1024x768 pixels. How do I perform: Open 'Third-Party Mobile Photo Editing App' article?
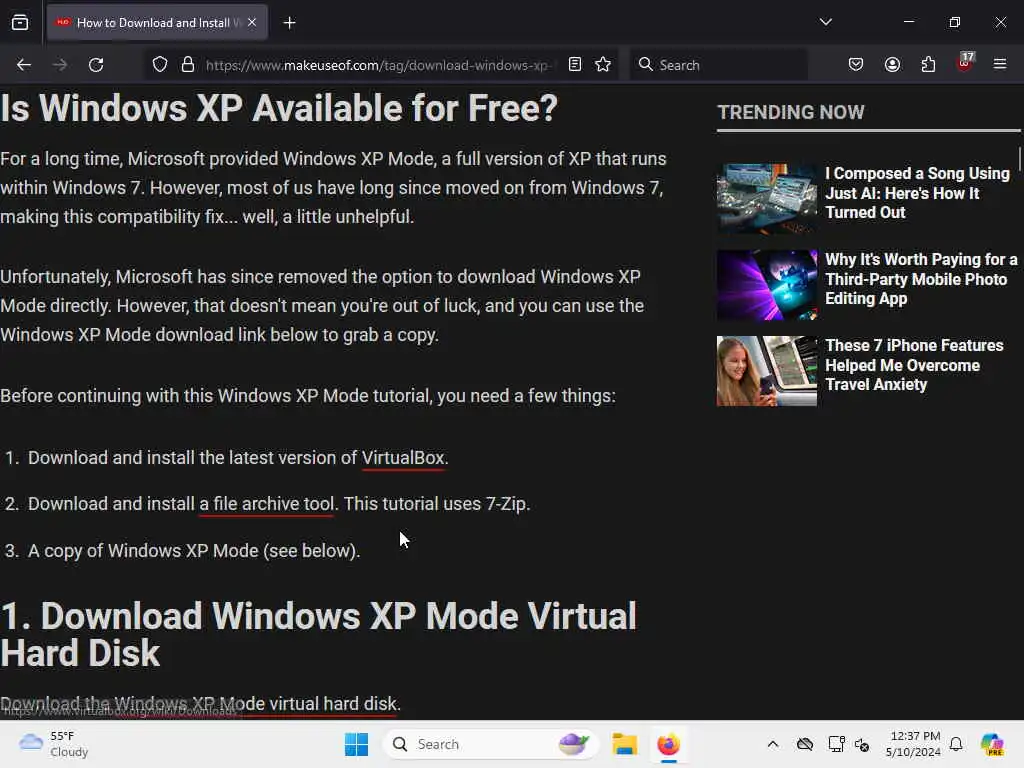(921, 279)
